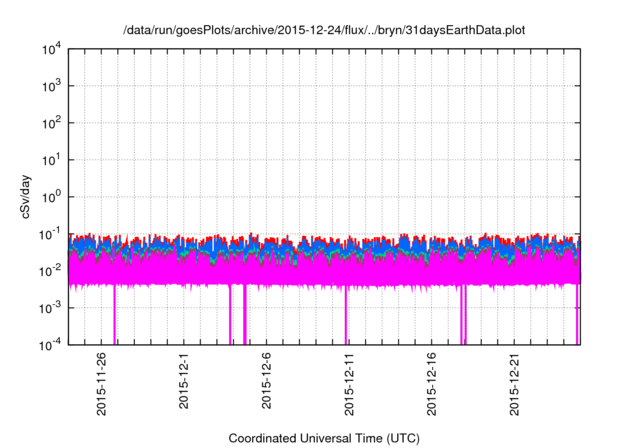640x448 pixels.
Task: Click the Coordinated Universal Time (UTC) axis label
Action: coord(323,438)
